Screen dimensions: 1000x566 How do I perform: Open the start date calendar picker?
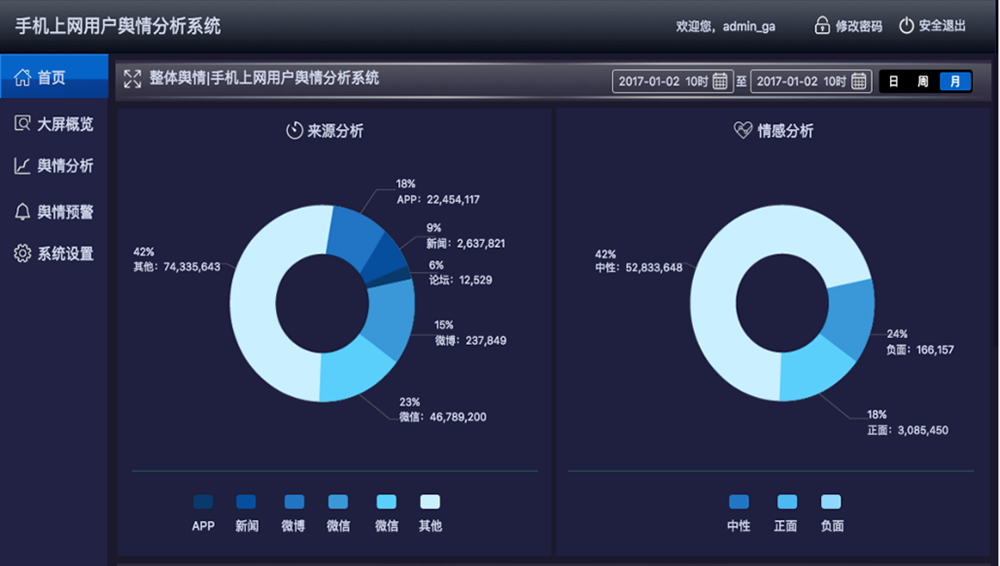[720, 82]
